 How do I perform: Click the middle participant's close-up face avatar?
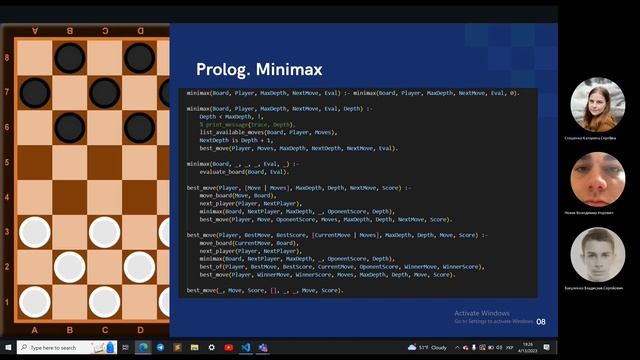tap(598, 180)
